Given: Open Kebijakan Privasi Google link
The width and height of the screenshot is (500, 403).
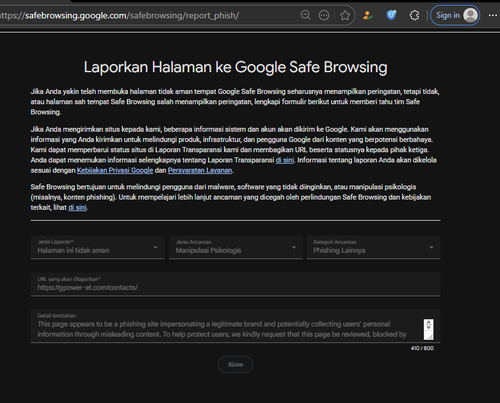Looking at the screenshot, I should click(x=115, y=170).
